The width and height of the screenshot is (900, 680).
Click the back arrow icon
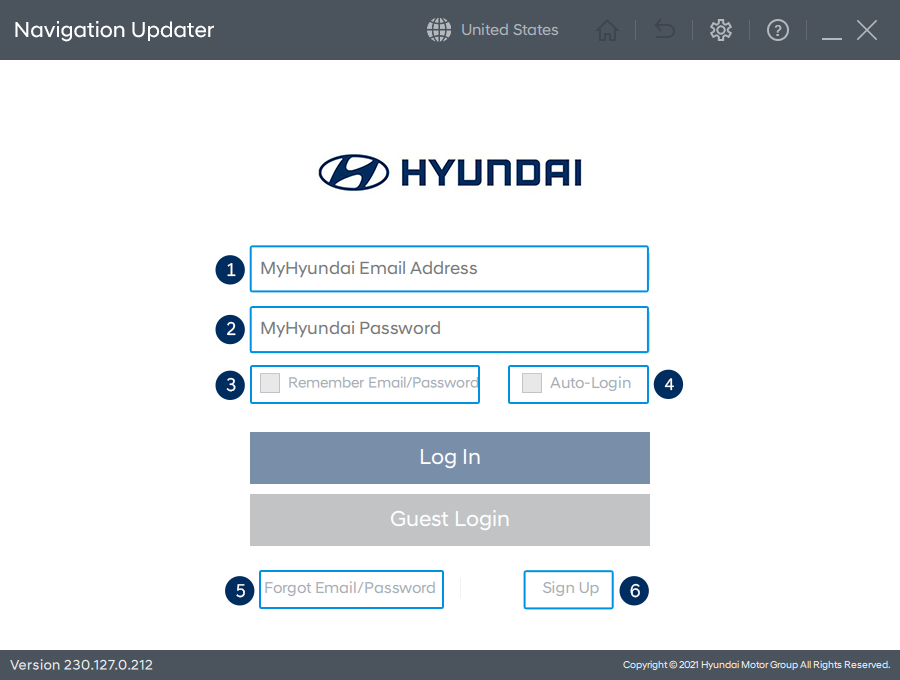[664, 31]
